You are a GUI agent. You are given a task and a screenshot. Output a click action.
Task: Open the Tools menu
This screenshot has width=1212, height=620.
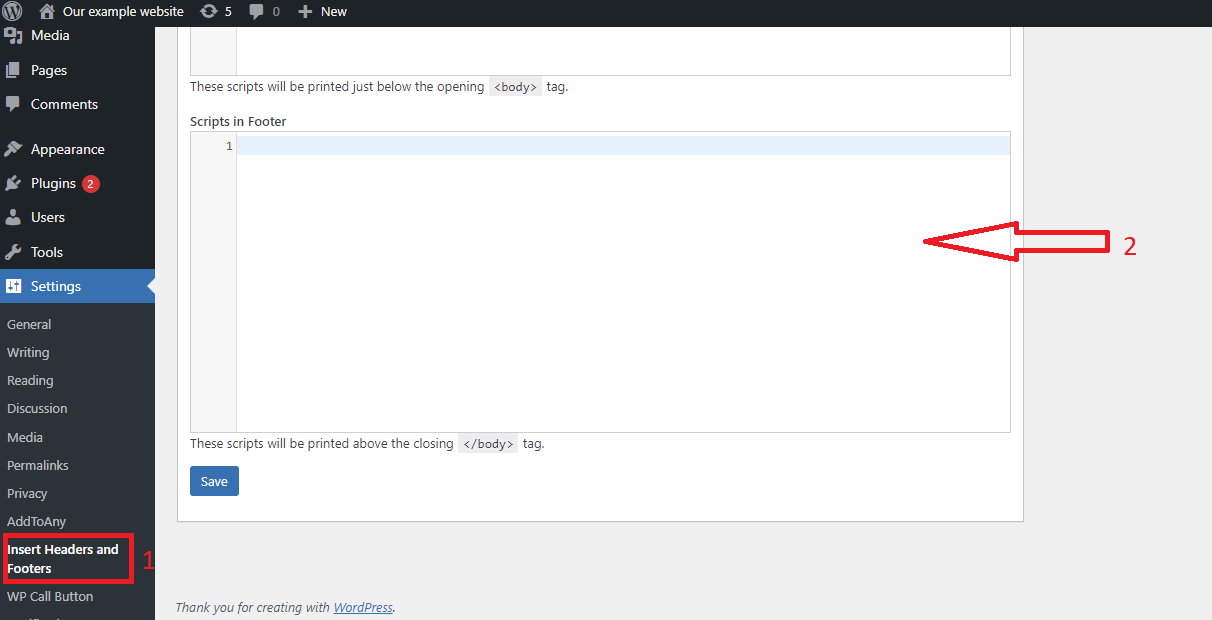(x=47, y=252)
